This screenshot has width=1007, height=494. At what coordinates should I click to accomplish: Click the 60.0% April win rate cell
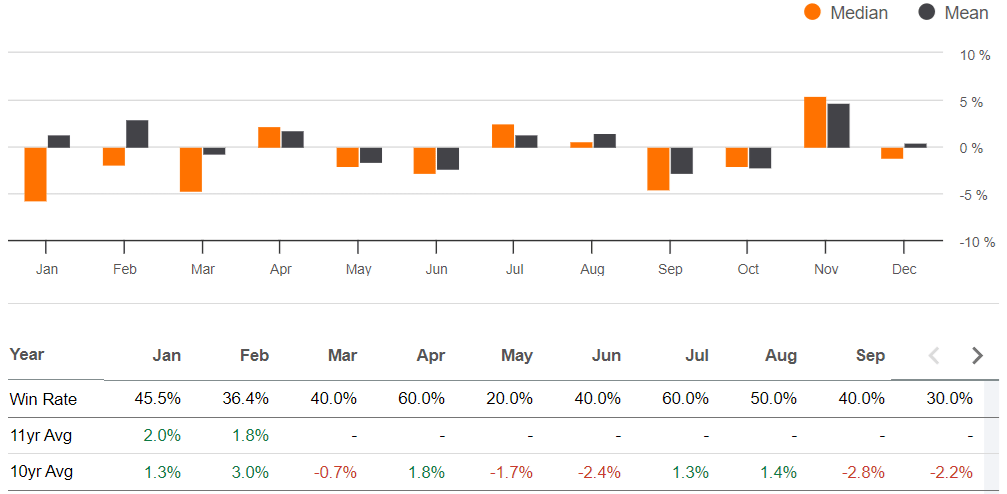point(422,399)
